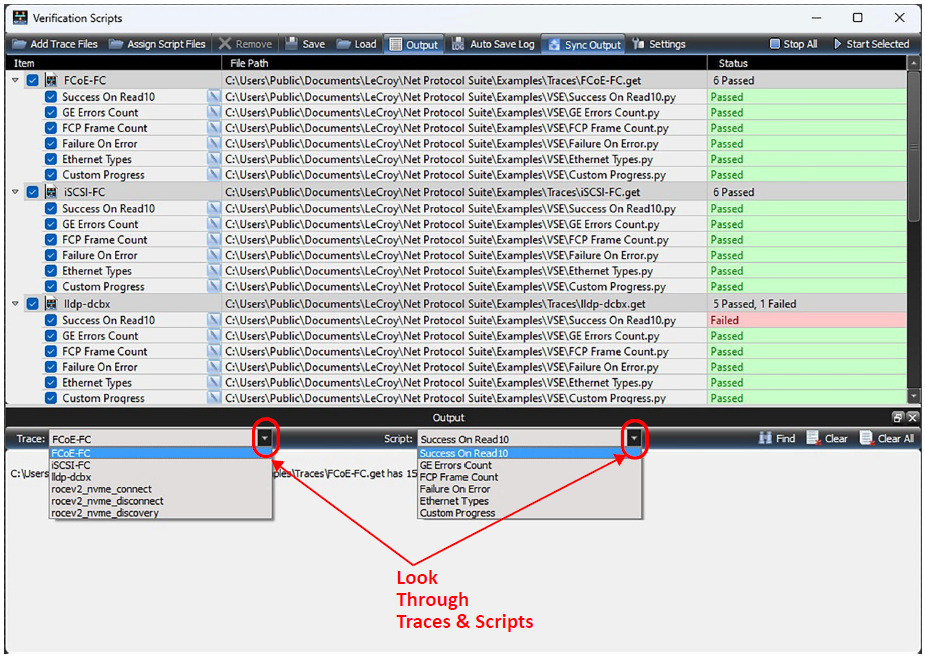
Task: Uncheck Failure On Error under iSCSI-FC
Action: tap(51, 255)
